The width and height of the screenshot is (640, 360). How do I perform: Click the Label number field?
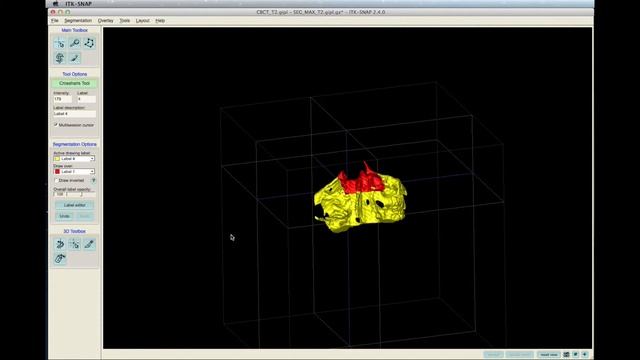click(87, 99)
